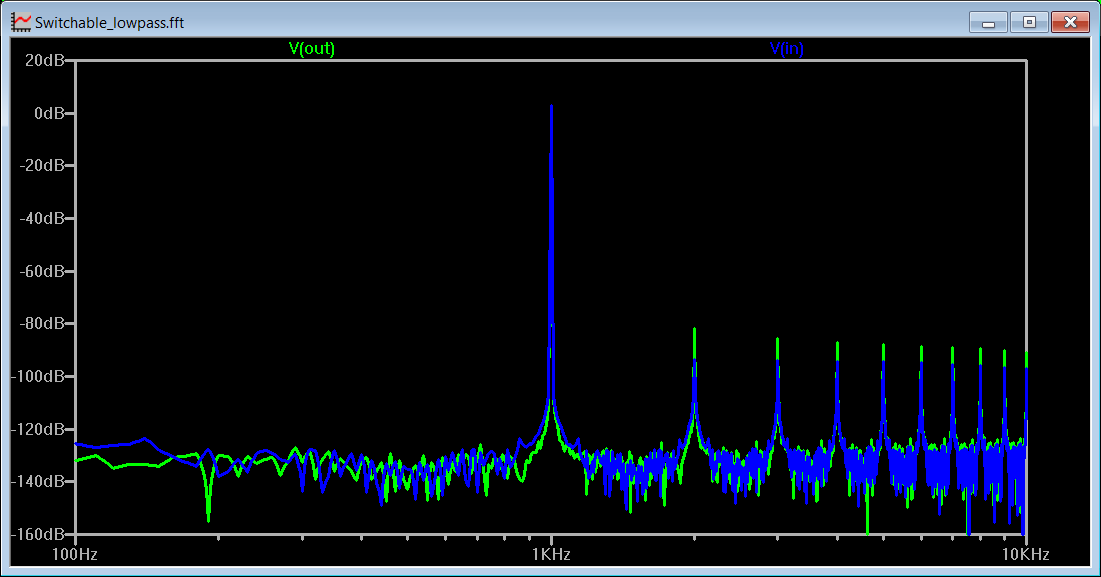Viewport: 1101px width, 577px height.
Task: Click the 20dB vertical axis label
Action: coord(44,60)
